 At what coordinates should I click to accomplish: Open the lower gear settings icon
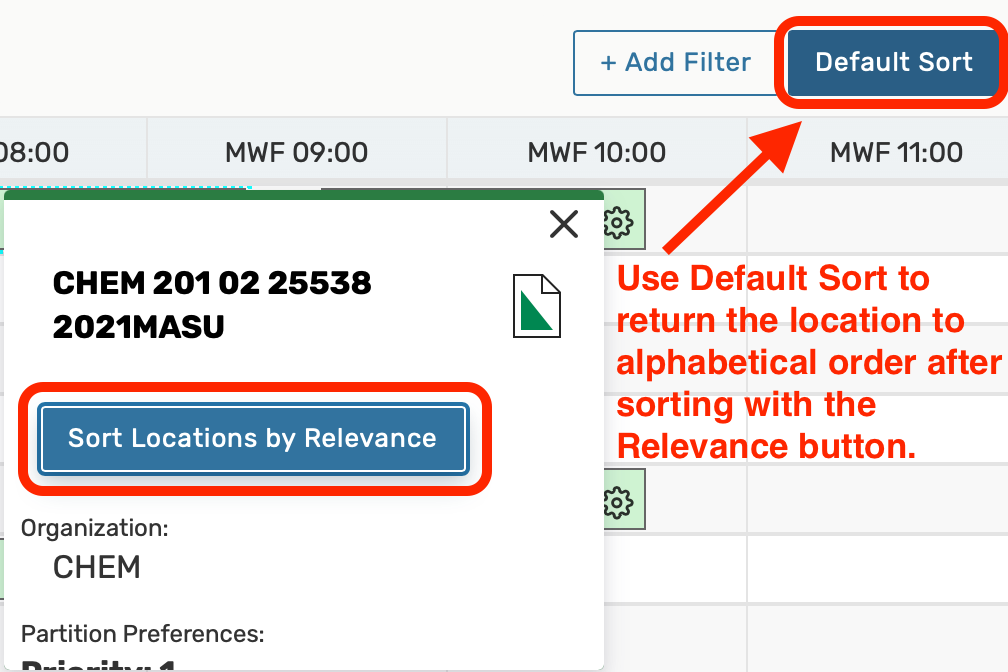[620, 499]
